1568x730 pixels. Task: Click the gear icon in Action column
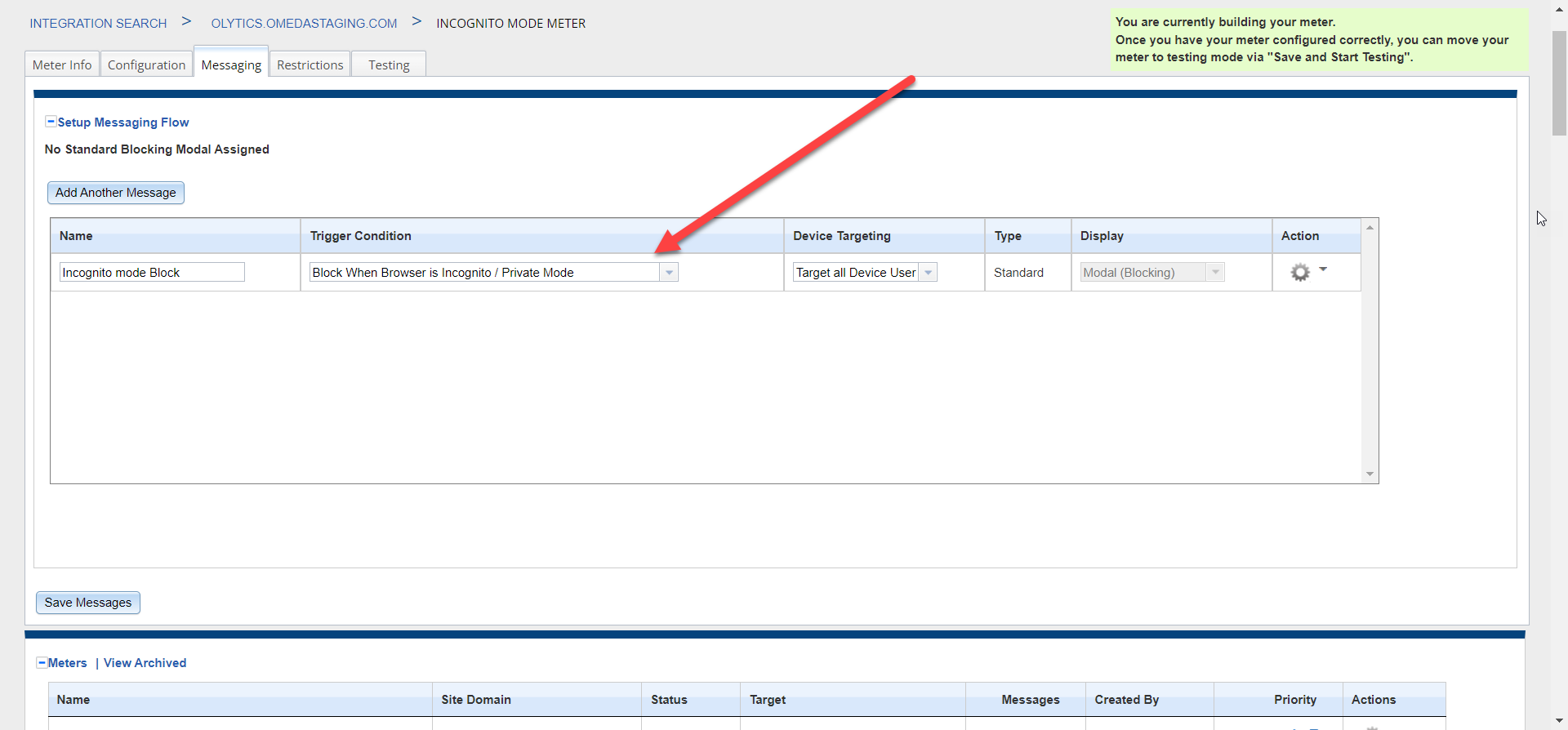[1299, 273]
